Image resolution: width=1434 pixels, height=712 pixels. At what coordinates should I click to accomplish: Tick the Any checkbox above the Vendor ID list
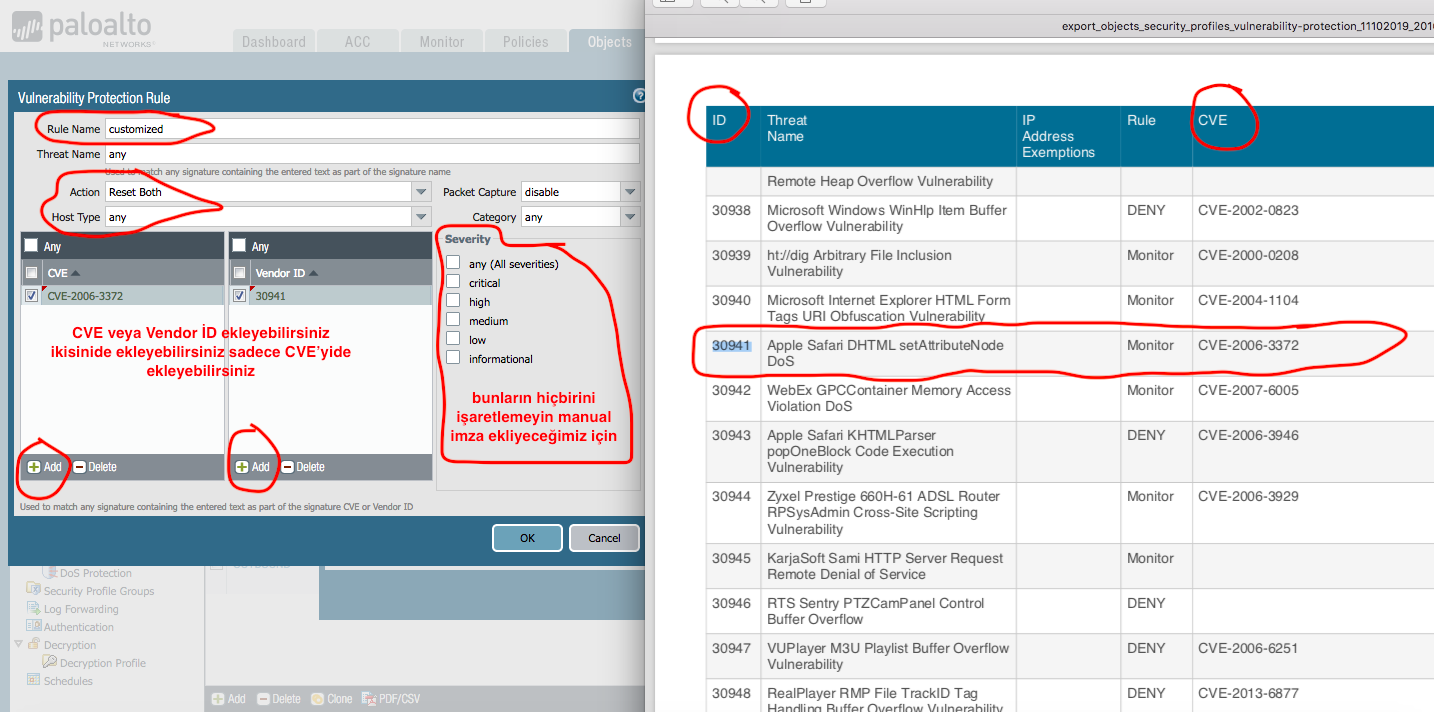pos(240,246)
